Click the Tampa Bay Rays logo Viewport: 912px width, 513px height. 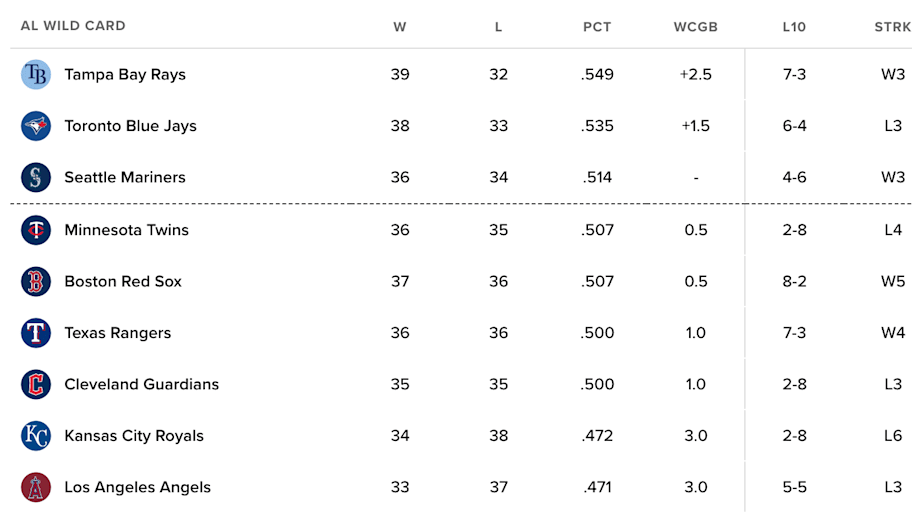point(35,74)
